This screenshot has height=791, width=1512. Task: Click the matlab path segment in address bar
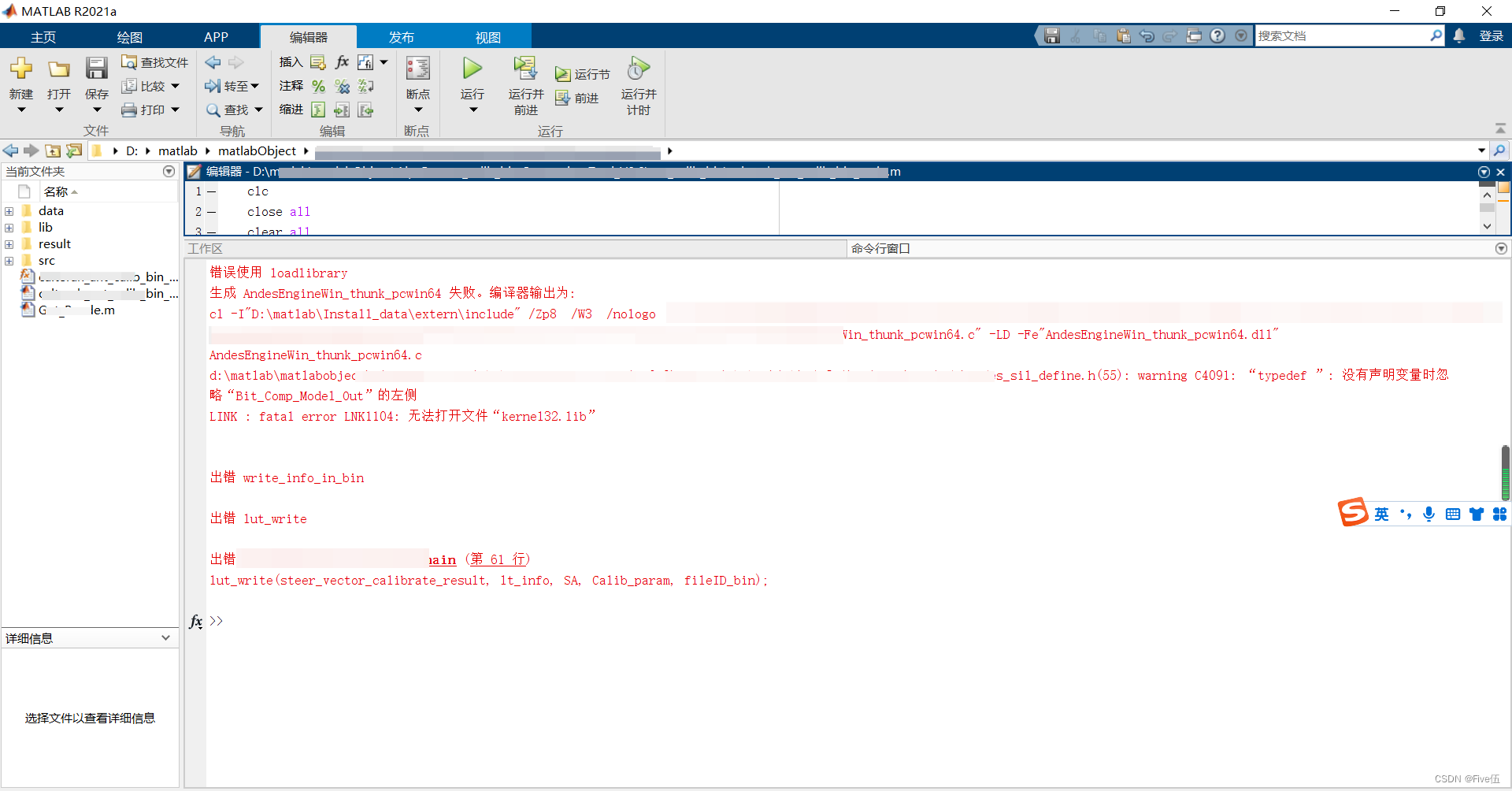pos(178,150)
